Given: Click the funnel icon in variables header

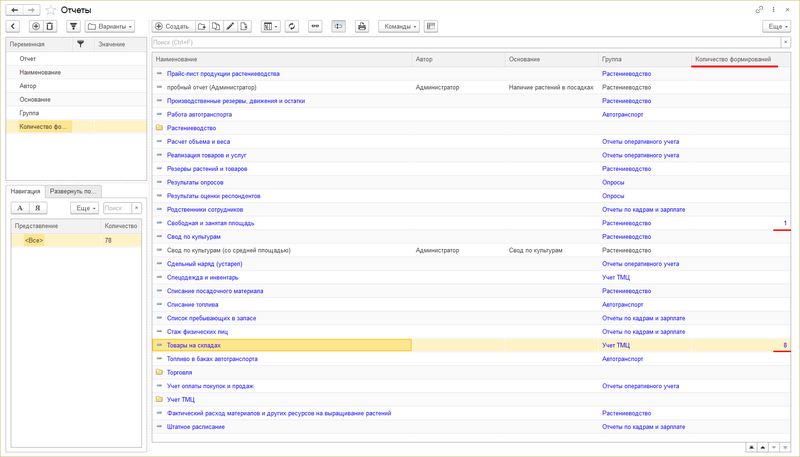Looking at the screenshot, I should pos(81,44).
